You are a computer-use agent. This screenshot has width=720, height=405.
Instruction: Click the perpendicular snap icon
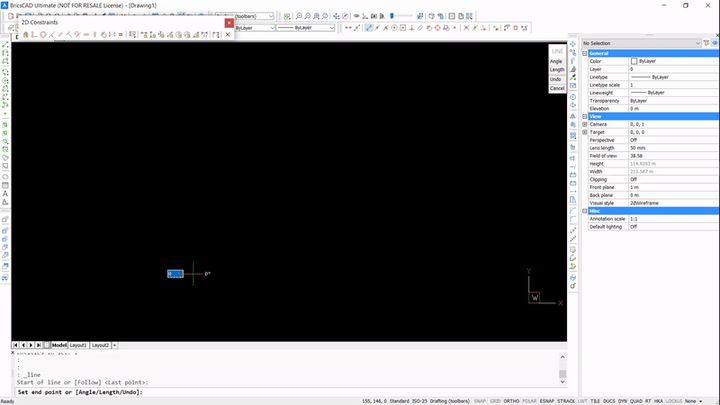tap(411, 28)
